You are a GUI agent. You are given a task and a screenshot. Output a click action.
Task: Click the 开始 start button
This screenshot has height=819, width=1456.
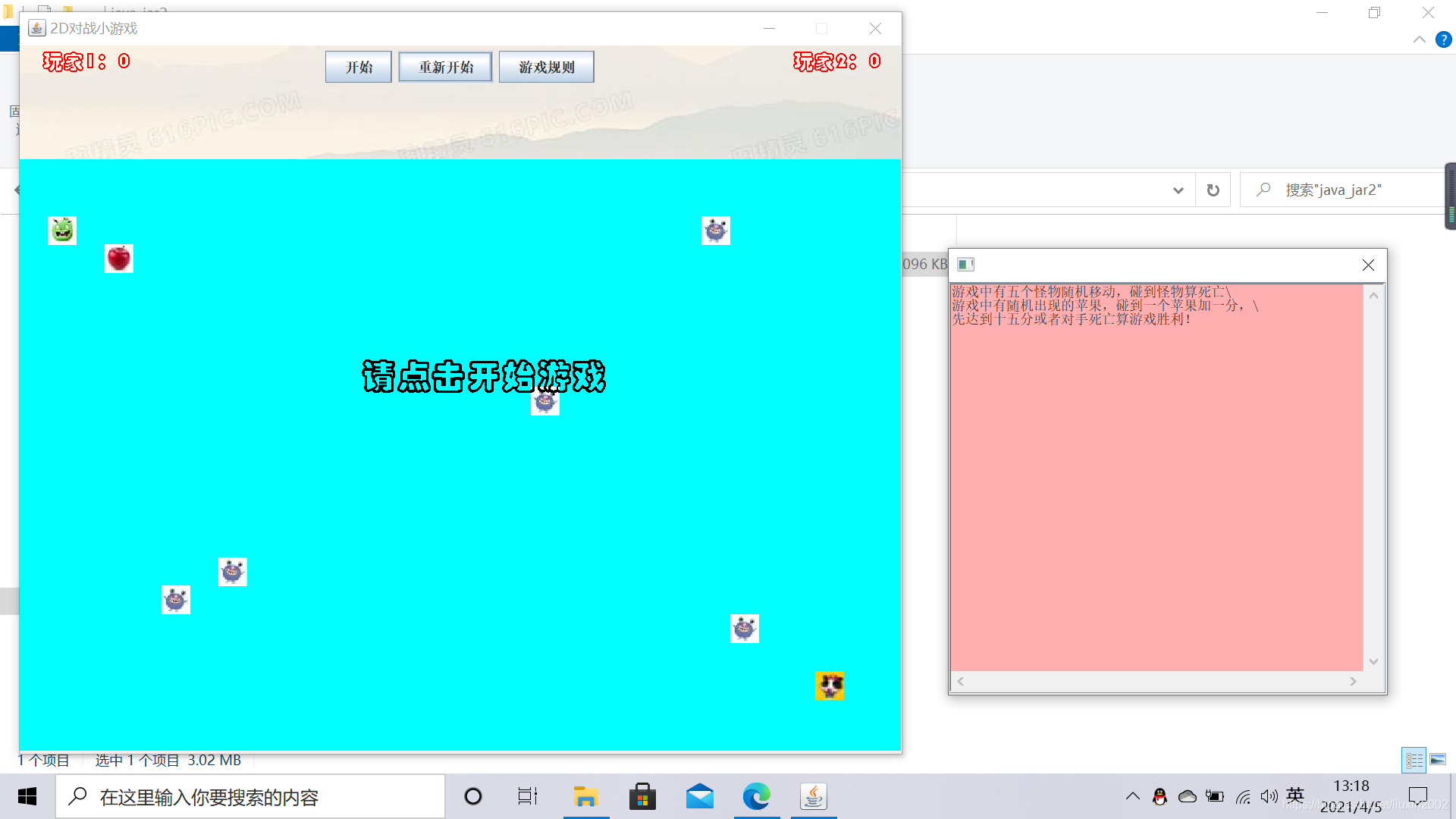[x=359, y=67]
